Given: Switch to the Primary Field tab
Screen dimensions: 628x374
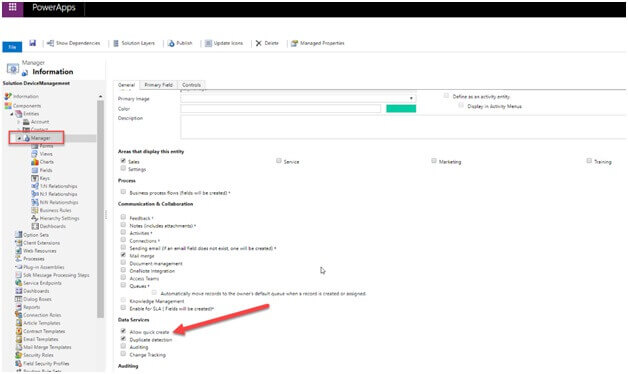Looking at the screenshot, I should (158, 85).
